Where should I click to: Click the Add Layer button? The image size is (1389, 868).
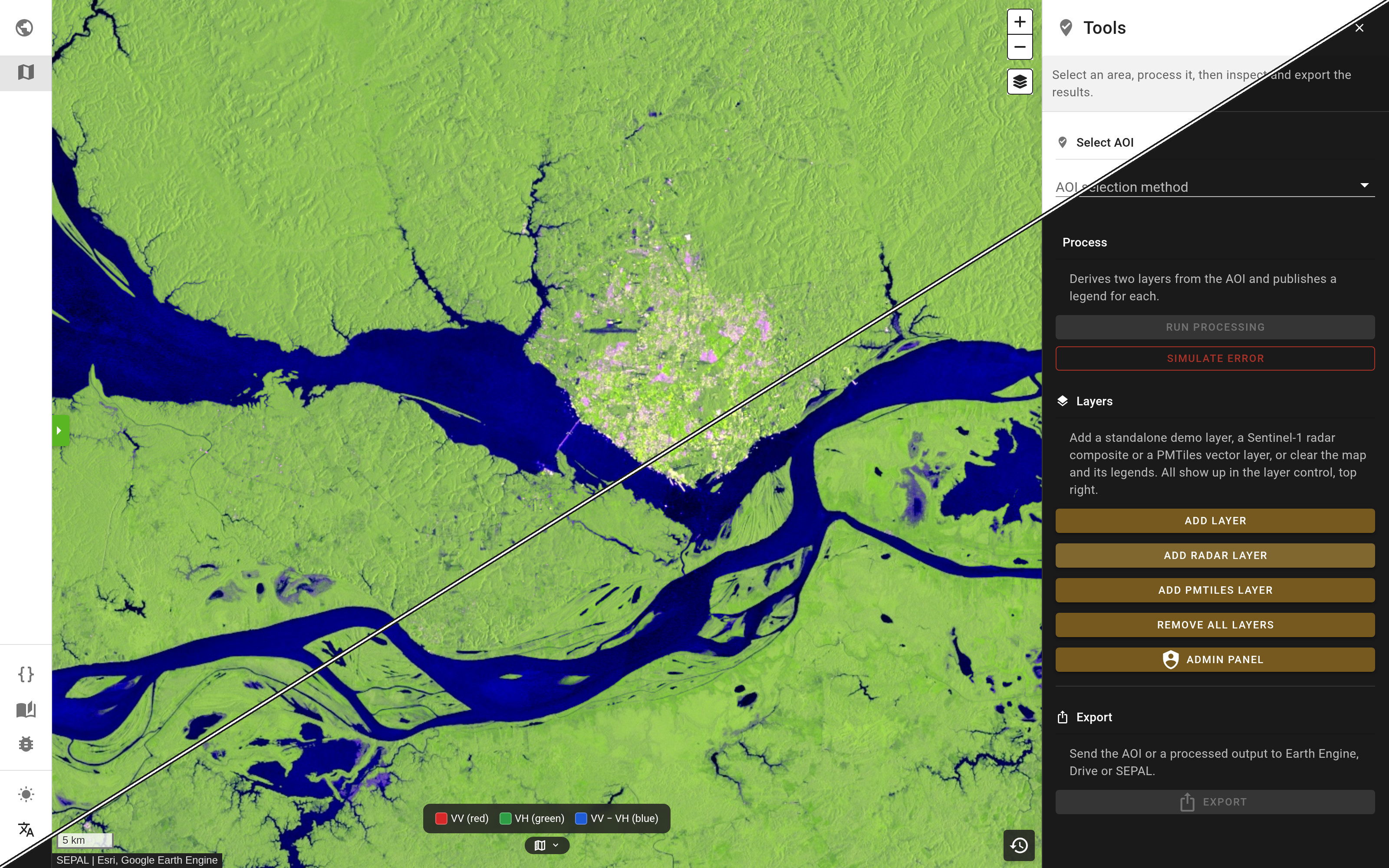coord(1215,521)
